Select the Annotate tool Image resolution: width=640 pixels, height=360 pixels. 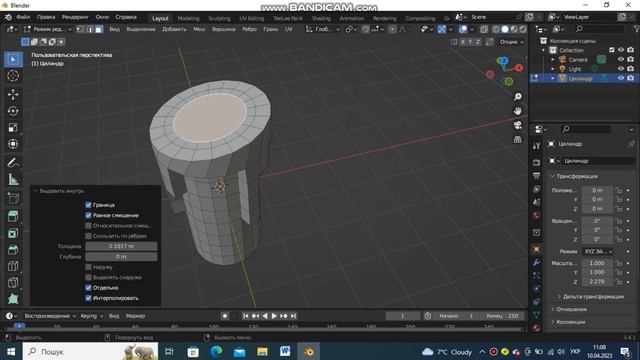tap(13, 162)
